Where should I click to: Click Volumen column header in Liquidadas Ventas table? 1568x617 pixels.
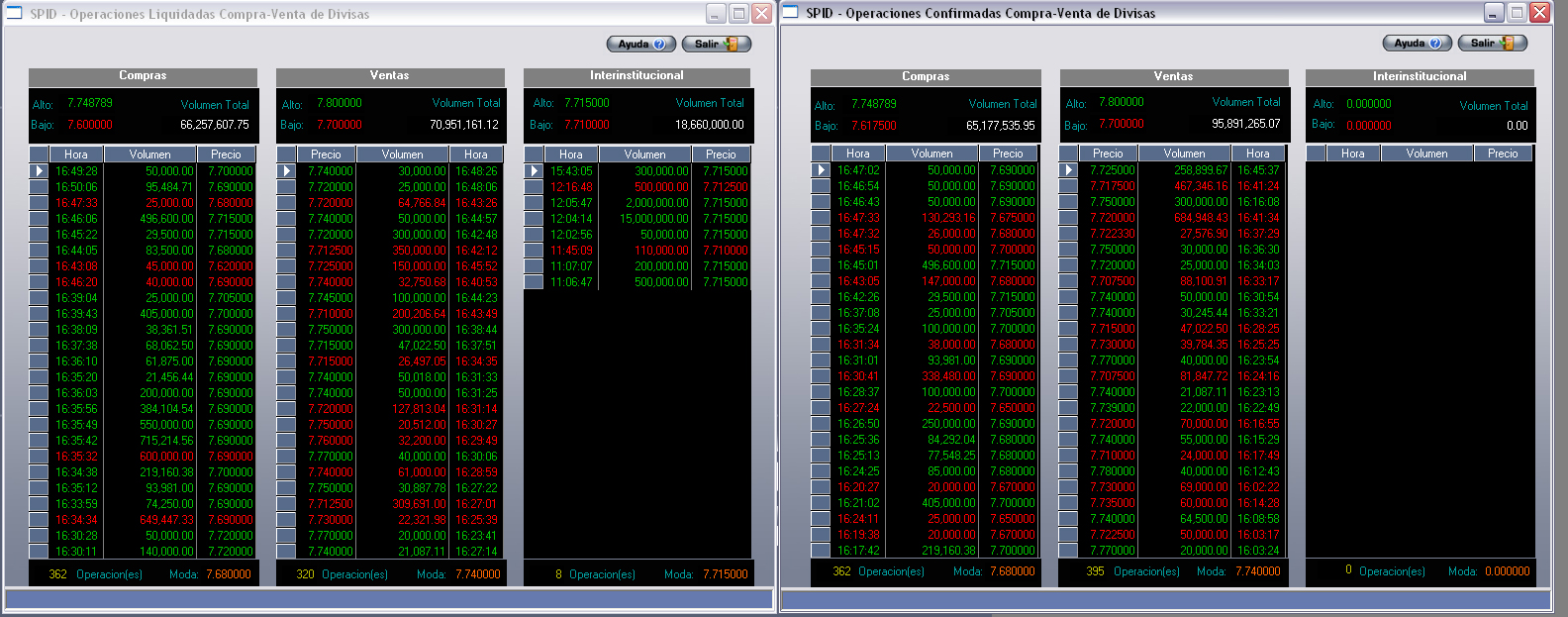point(402,154)
